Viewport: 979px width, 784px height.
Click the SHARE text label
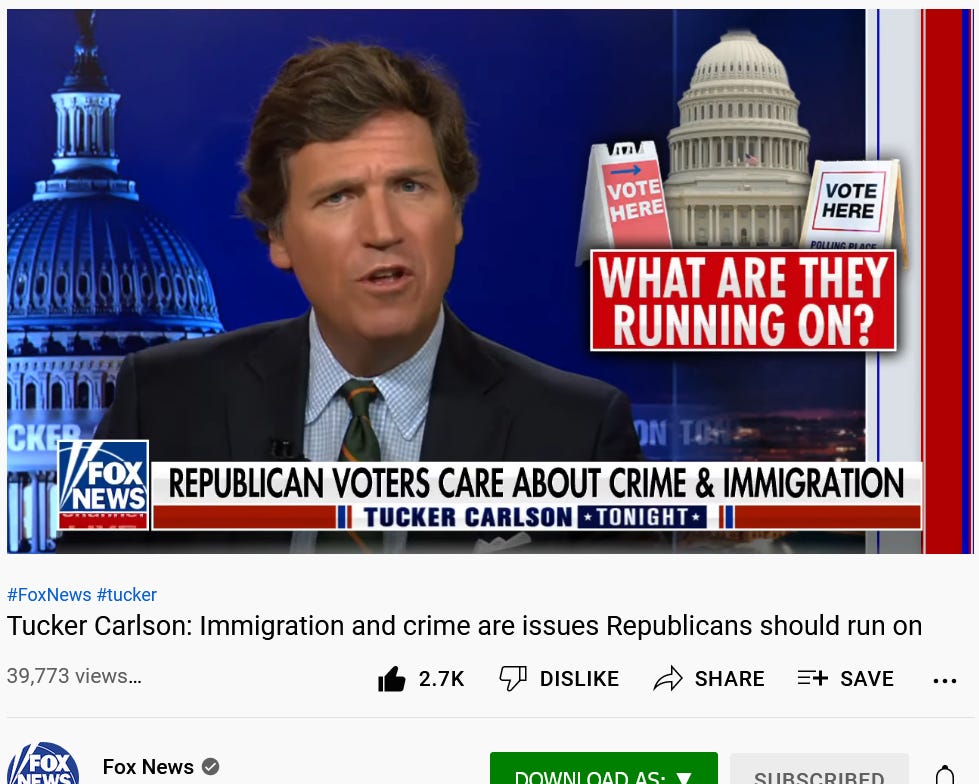[729, 679]
